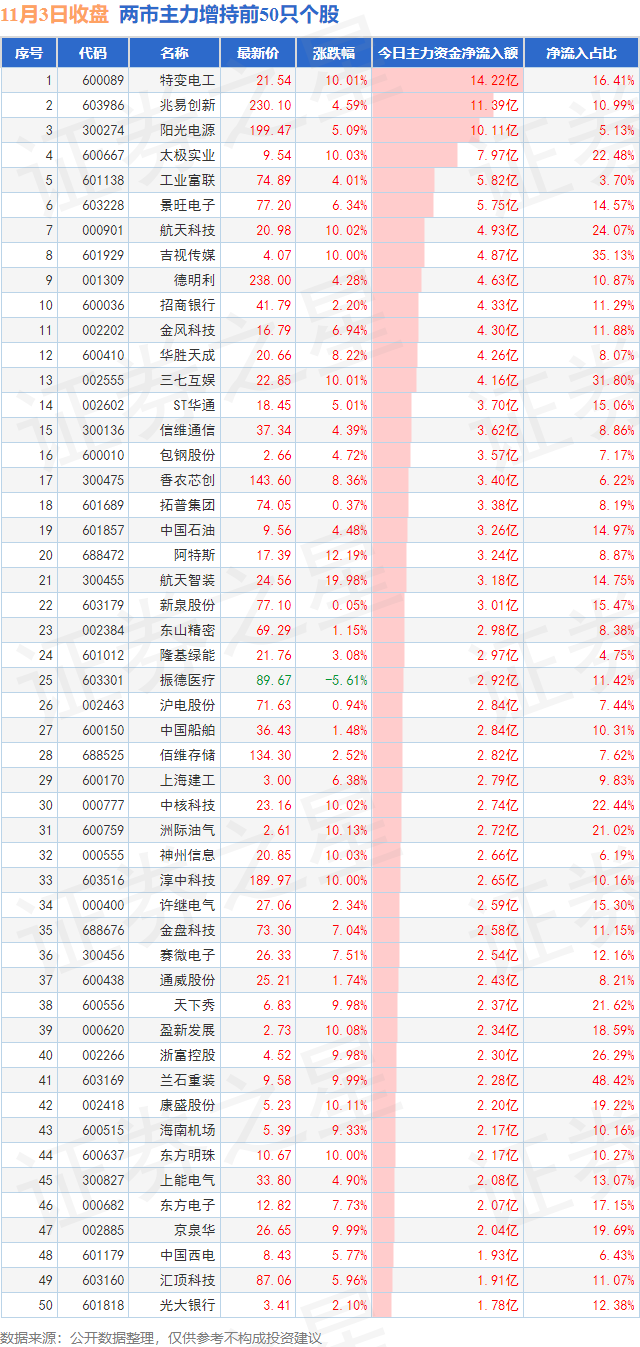This screenshot has height=1347, width=640.
Task: Select stock name 工业富联
Action: pyautogui.click(x=188, y=180)
